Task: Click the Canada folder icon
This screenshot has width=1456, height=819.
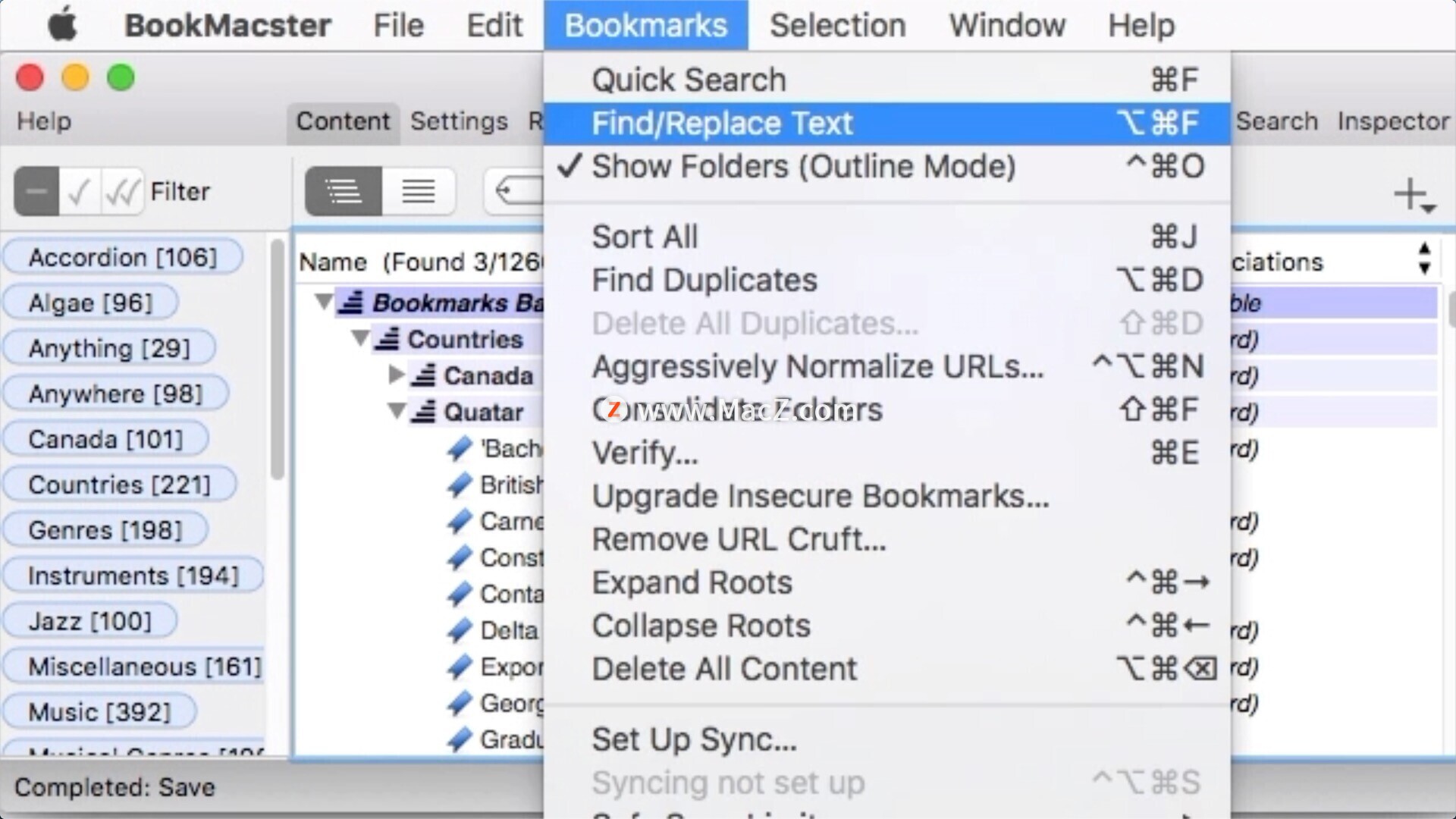Action: click(x=423, y=375)
